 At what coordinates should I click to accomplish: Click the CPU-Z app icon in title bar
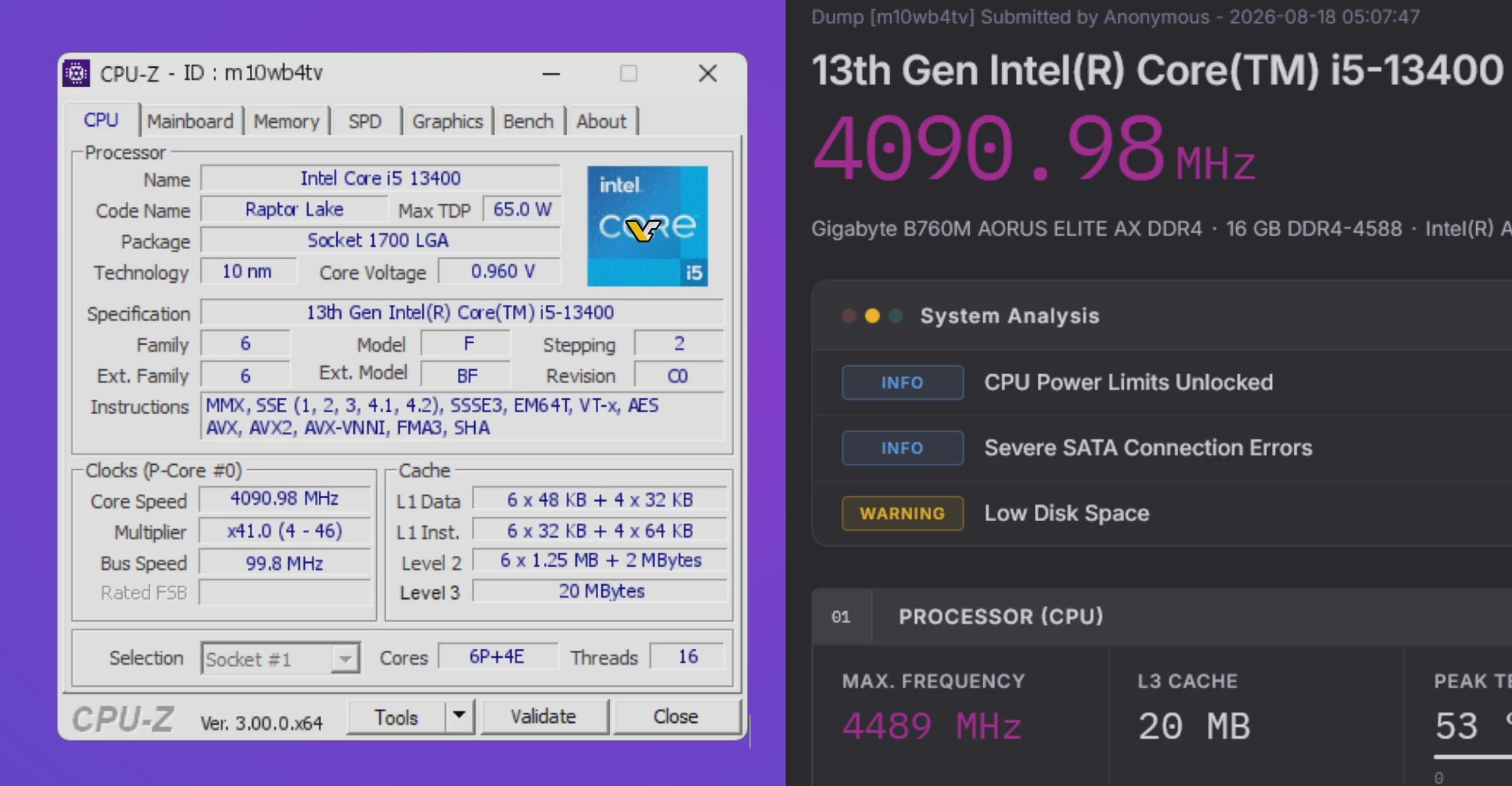click(76, 73)
